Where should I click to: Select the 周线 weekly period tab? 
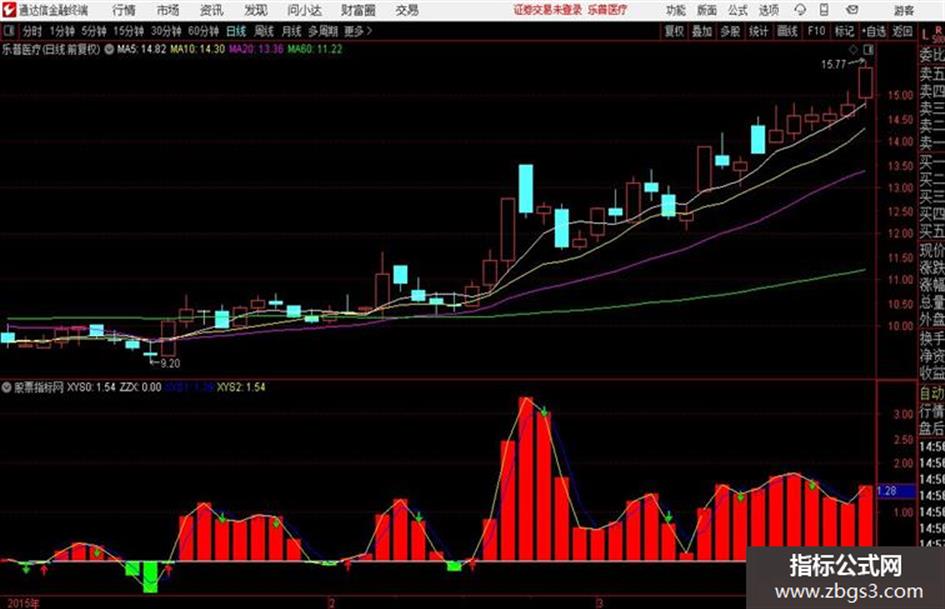(x=264, y=31)
